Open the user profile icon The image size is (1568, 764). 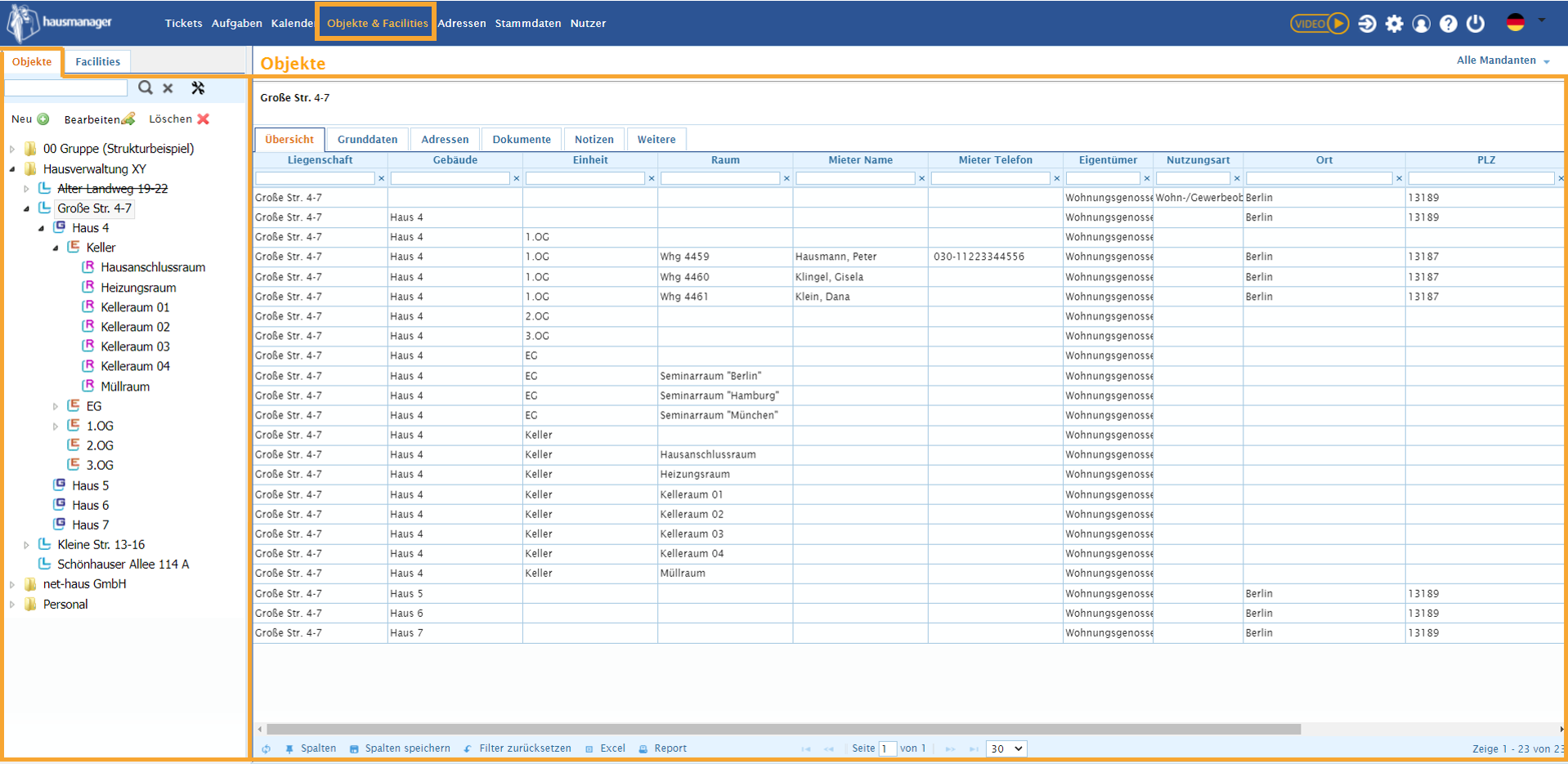click(1422, 24)
